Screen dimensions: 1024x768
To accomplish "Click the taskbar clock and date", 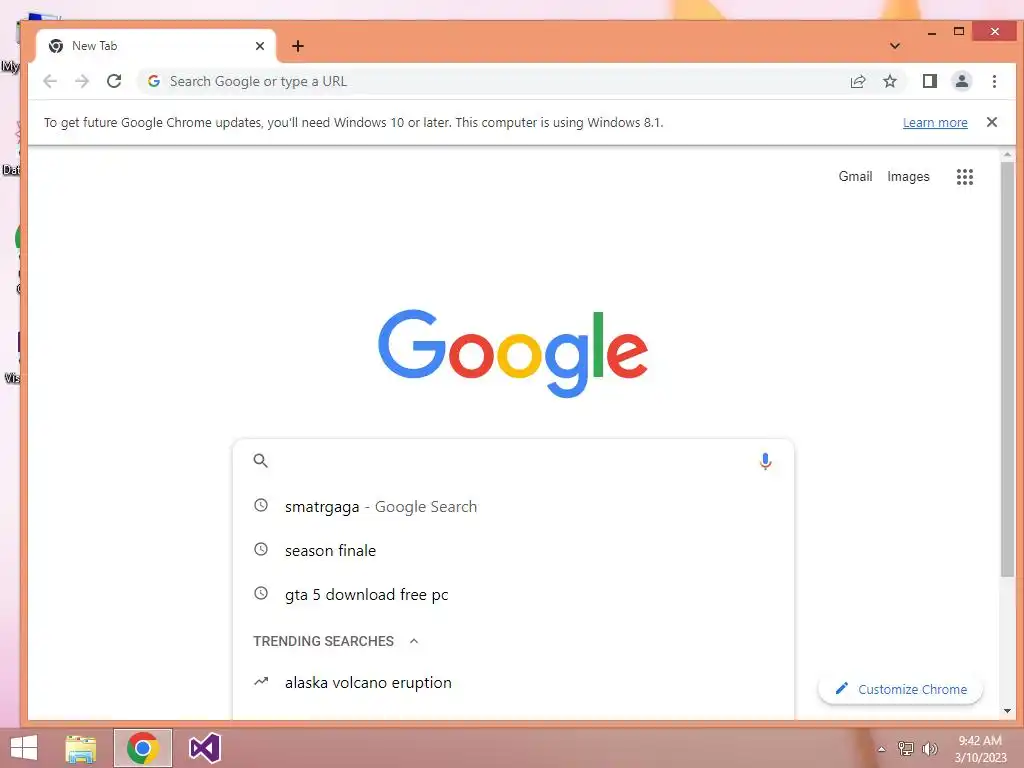I will (x=980, y=749).
